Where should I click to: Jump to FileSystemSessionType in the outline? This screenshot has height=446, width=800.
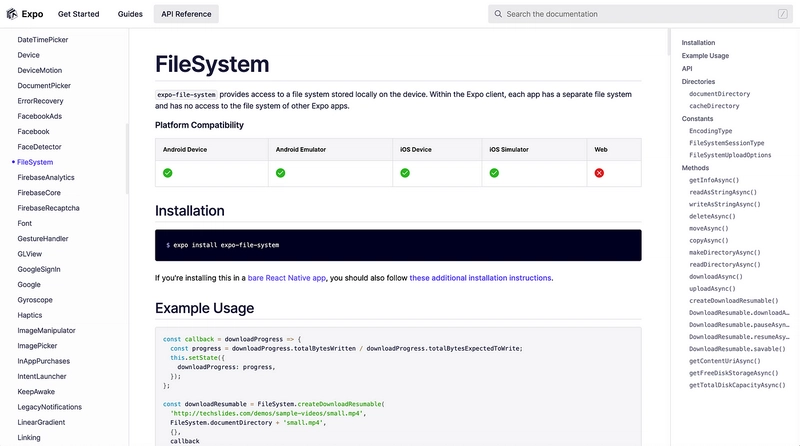click(x=727, y=143)
